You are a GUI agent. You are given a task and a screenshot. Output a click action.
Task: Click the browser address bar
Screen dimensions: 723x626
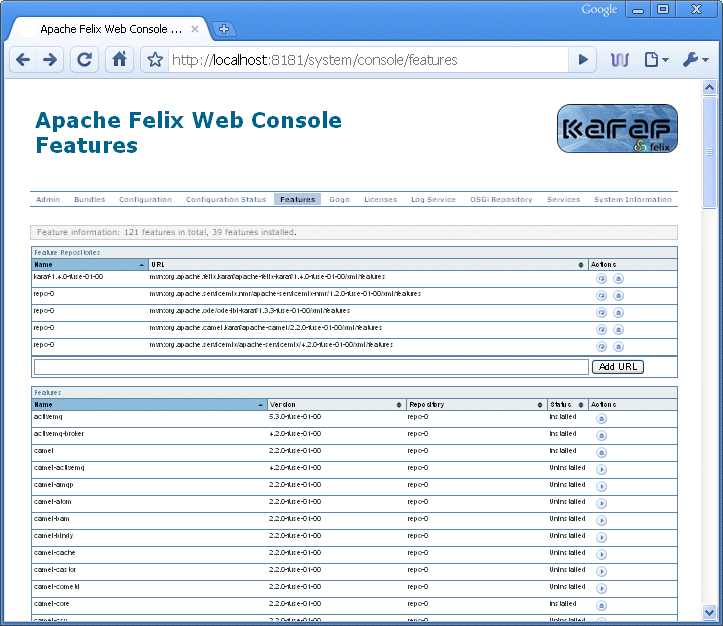[368, 60]
